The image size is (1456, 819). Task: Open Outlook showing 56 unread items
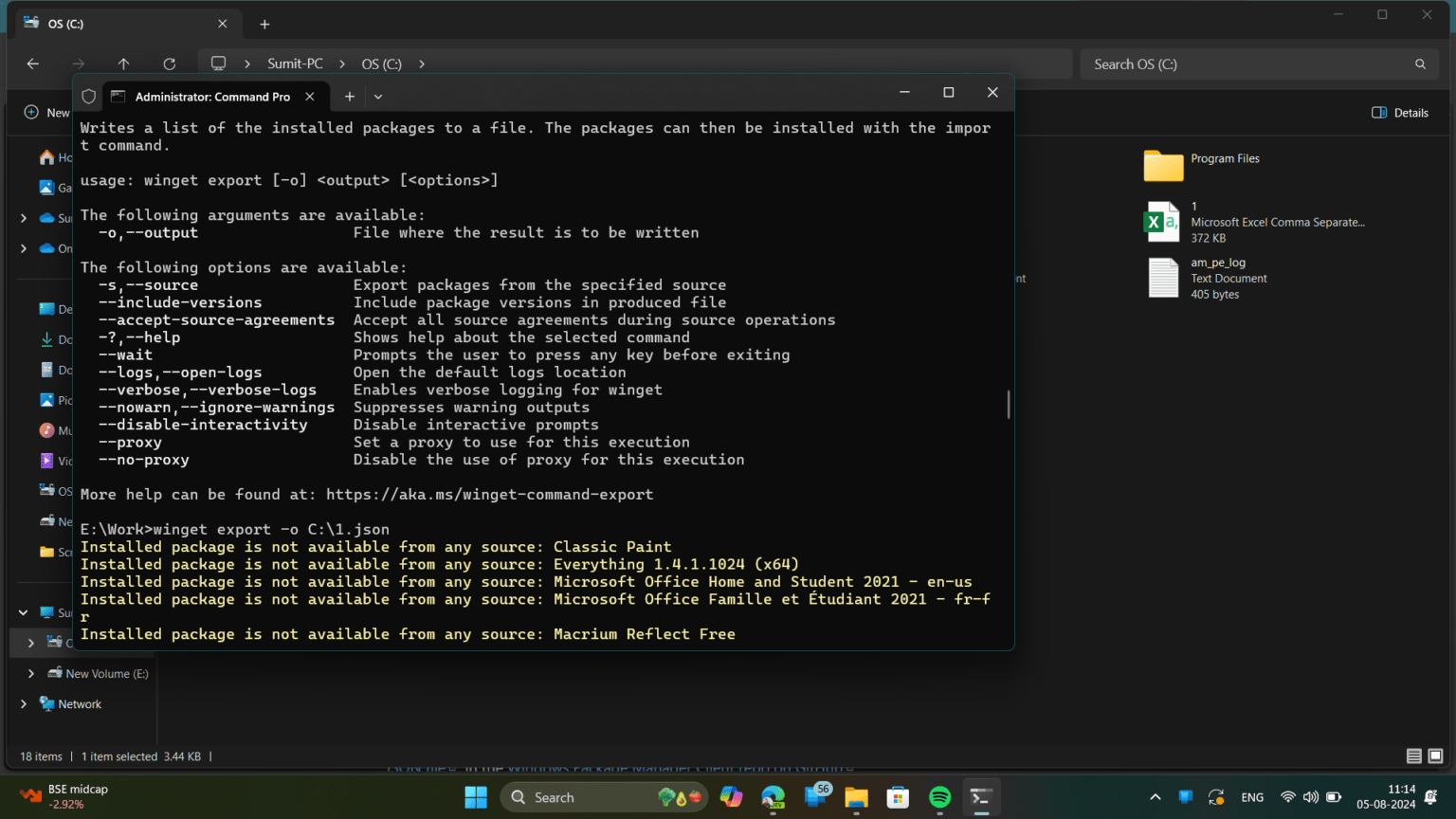[x=814, y=797]
